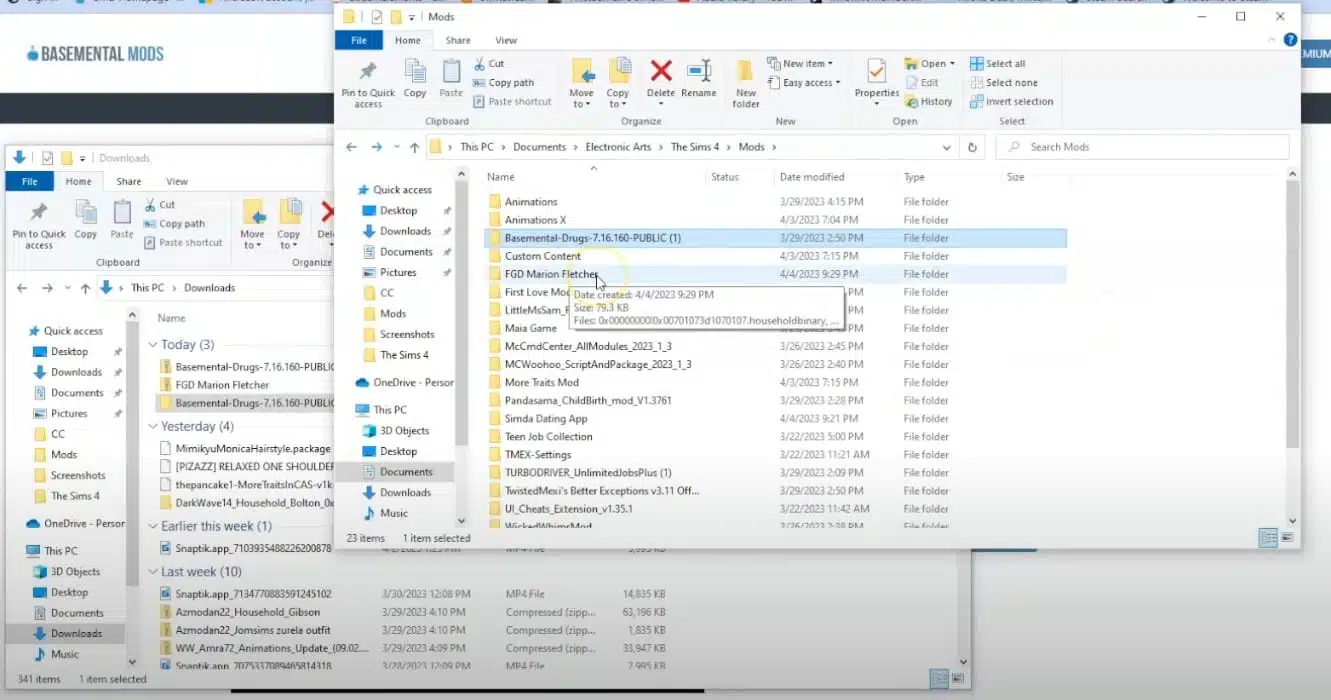Open the File tab in Downloads window
The image size is (1331, 700).
tap(29, 181)
